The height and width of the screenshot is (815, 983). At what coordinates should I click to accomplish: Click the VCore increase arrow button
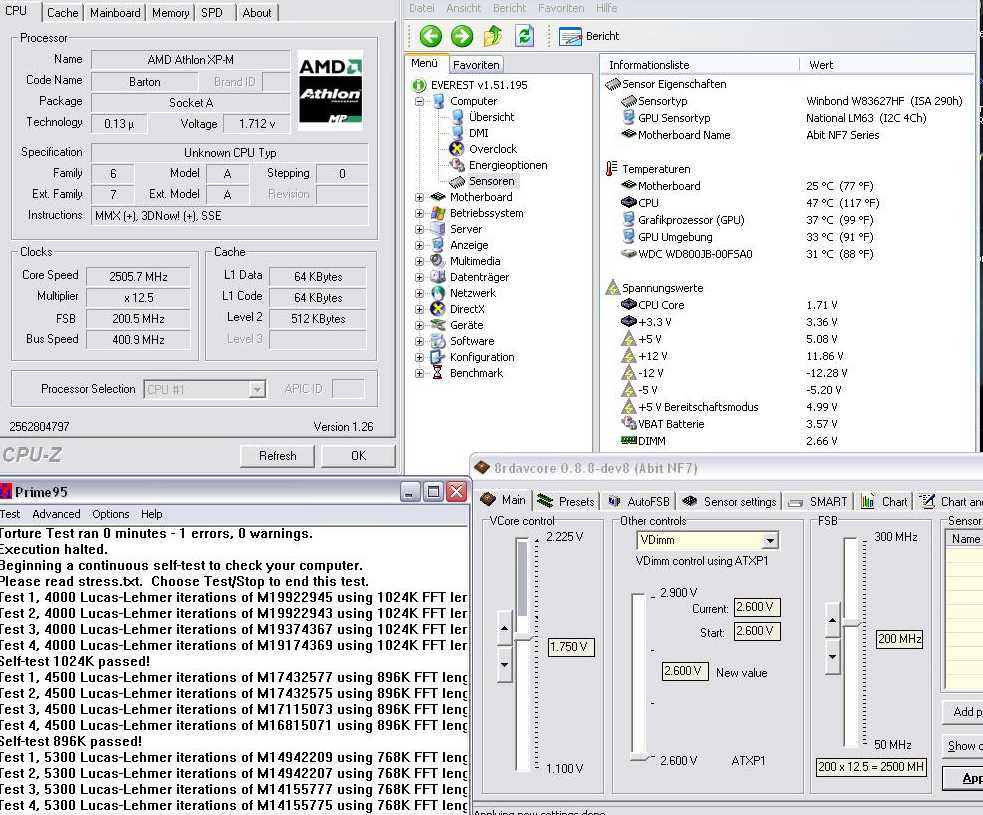pyautogui.click(x=505, y=628)
